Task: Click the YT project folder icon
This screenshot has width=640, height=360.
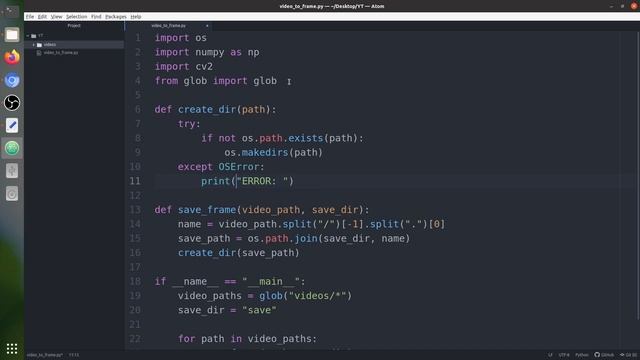Action: pos(34,36)
